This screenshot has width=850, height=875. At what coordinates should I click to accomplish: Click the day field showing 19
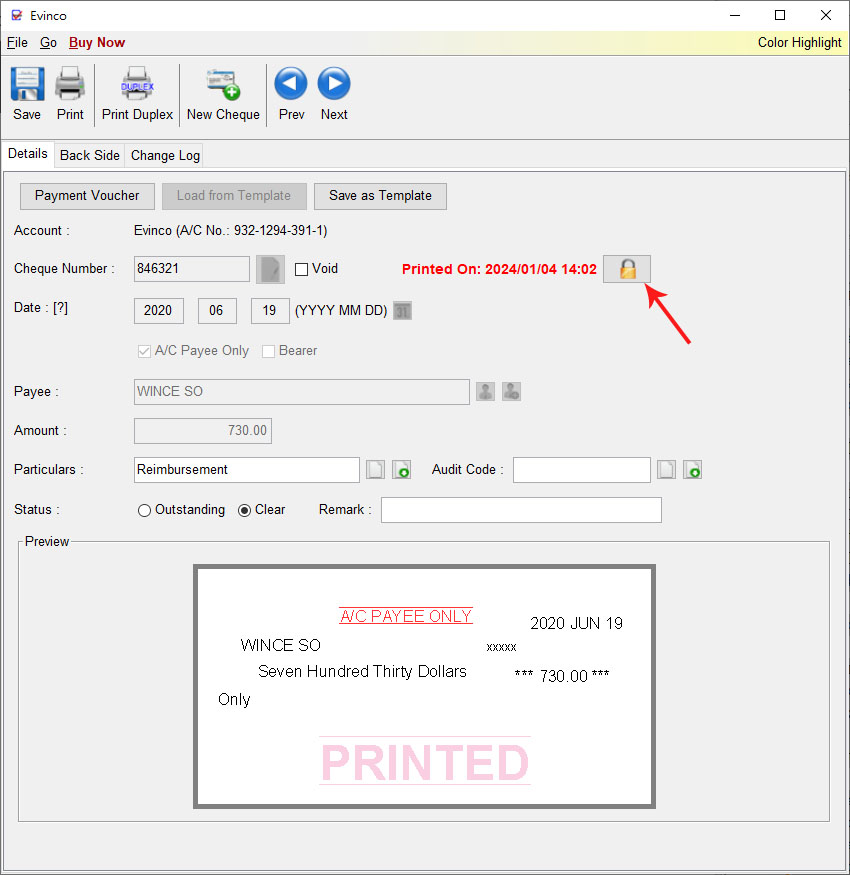pos(270,311)
